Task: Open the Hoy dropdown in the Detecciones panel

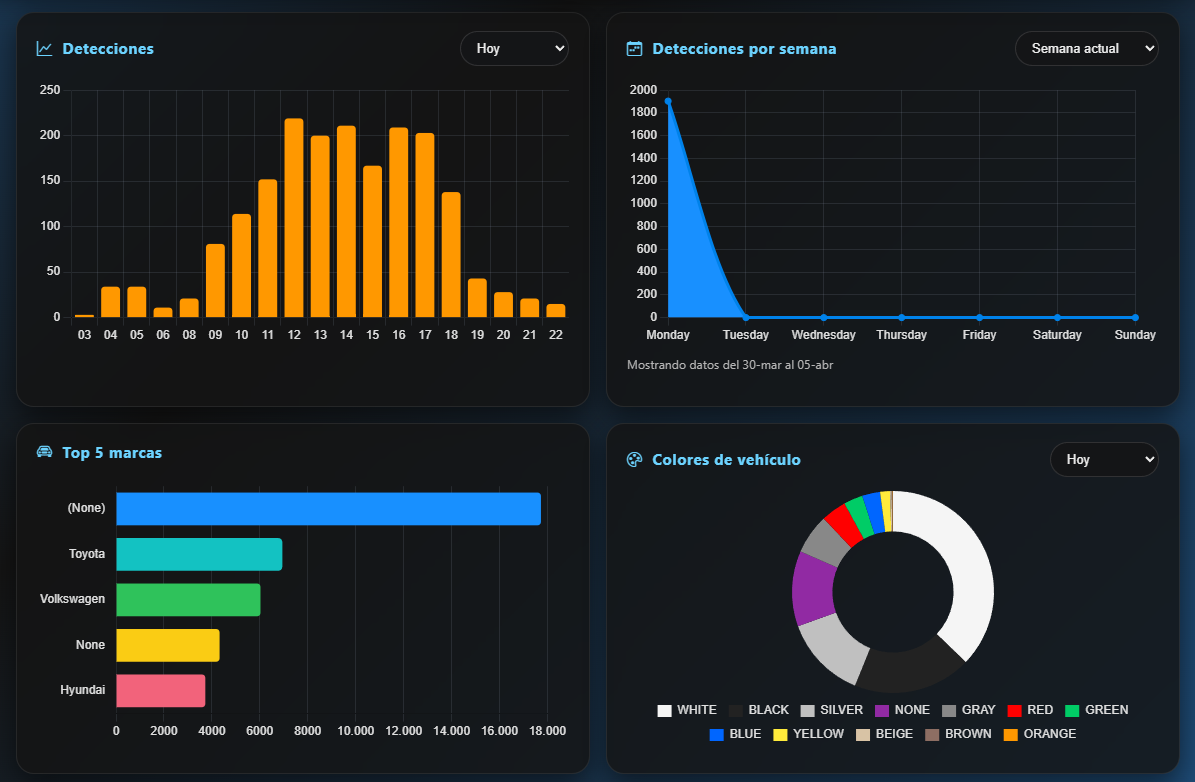Action: [x=514, y=48]
